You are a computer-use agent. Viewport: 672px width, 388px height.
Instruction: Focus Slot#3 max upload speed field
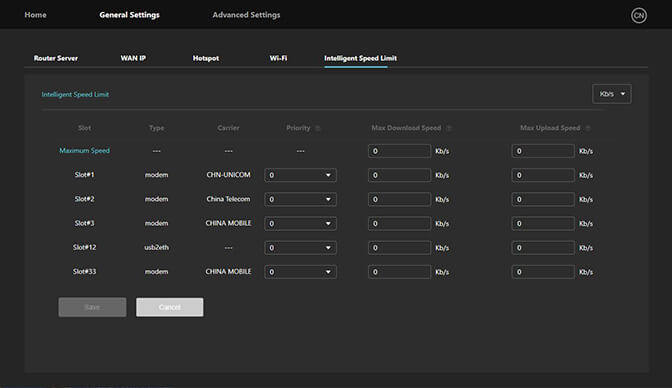(543, 223)
